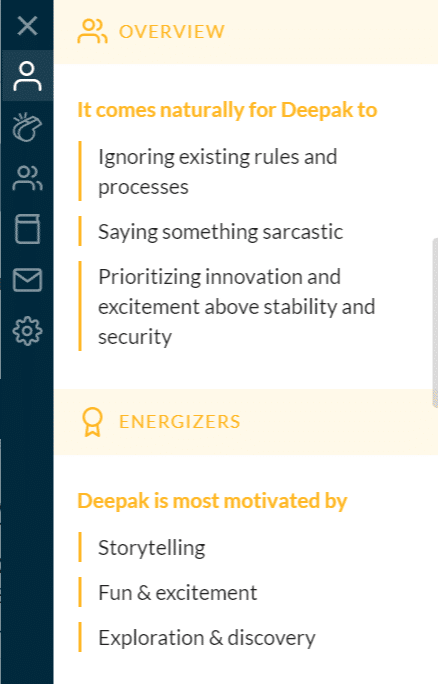Select 'Prioritizing innovation and excitement' item
The image size is (438, 684).
(236, 307)
